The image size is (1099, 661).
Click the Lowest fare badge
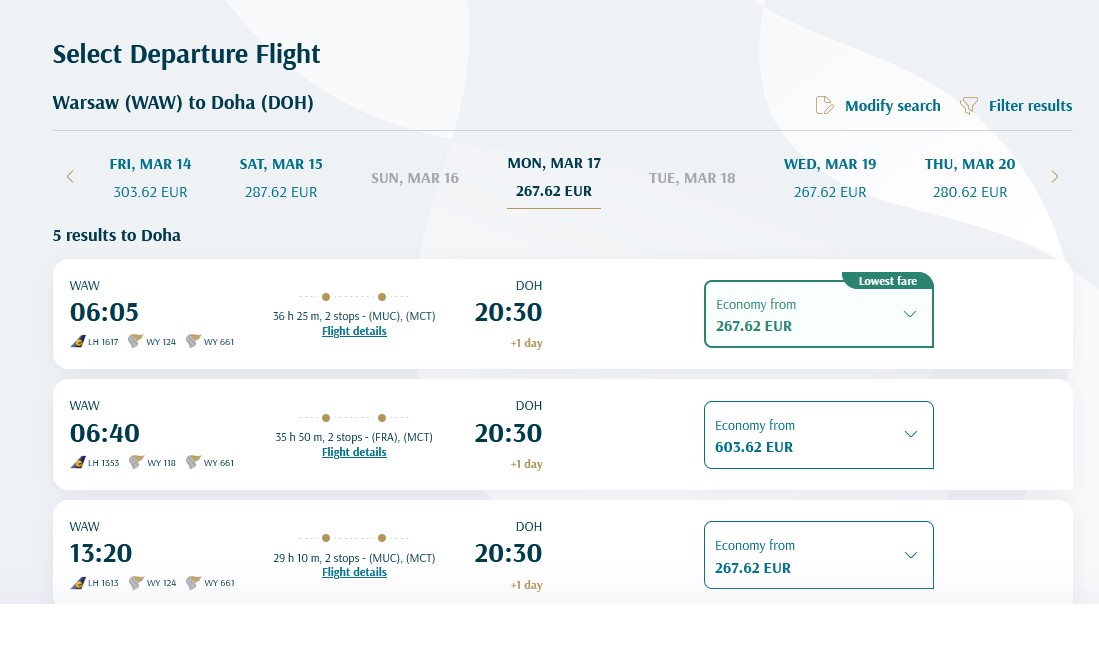(x=887, y=281)
